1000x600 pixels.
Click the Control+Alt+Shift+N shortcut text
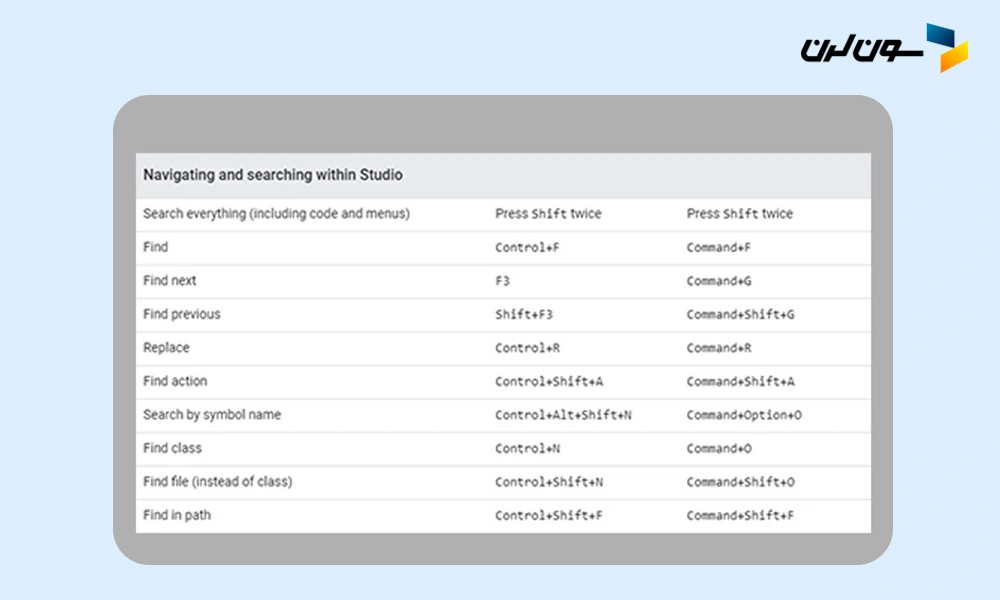coord(563,415)
